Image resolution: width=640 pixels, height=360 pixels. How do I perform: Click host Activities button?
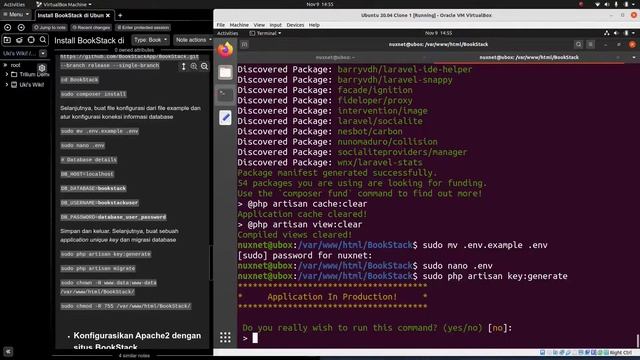point(14,4)
